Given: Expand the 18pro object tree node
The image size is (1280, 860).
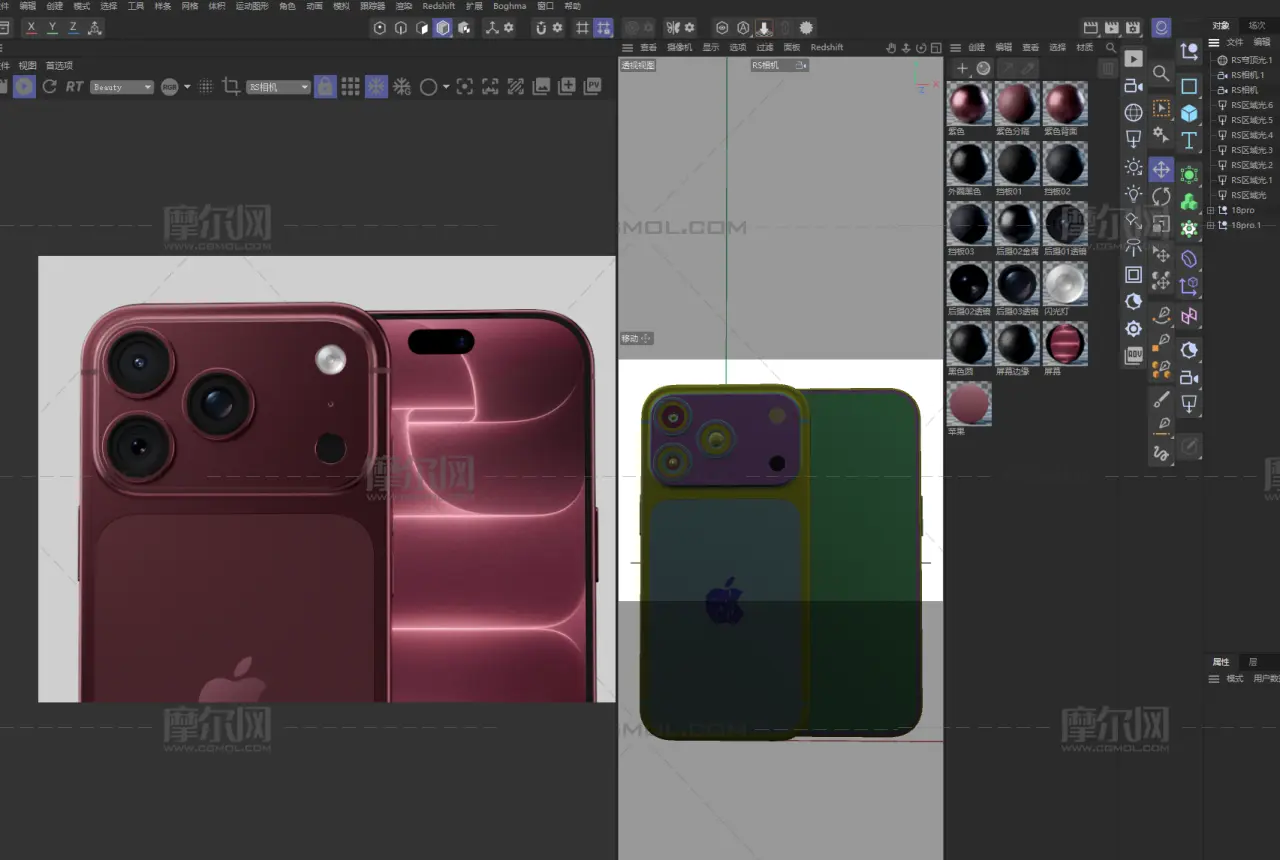Looking at the screenshot, I should pos(1212,210).
